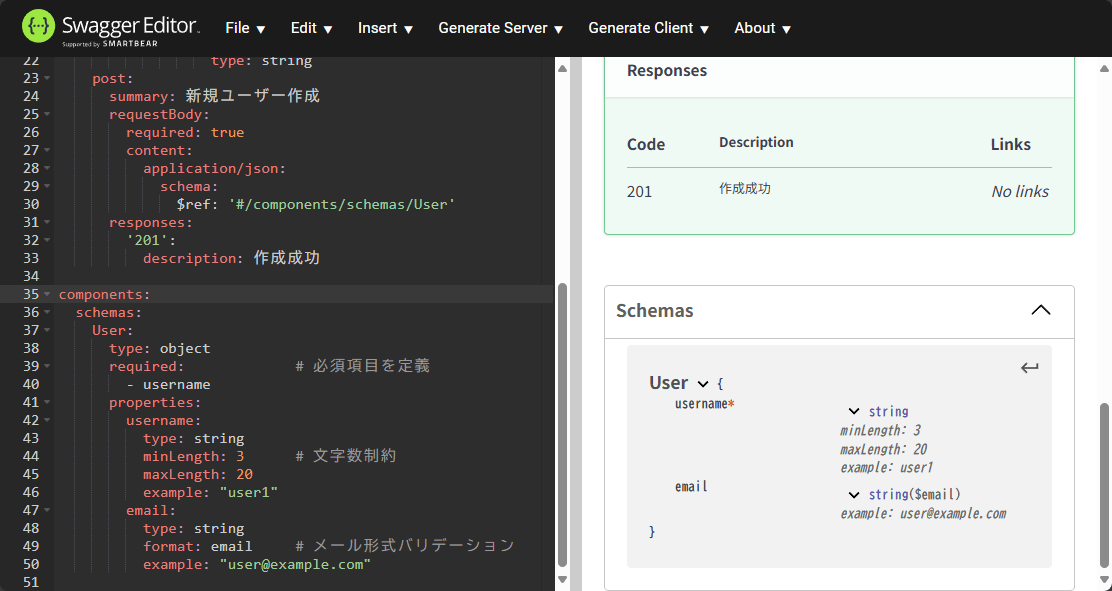Open the Generate Server dropdown
This screenshot has height=591, width=1112.
point(500,27)
